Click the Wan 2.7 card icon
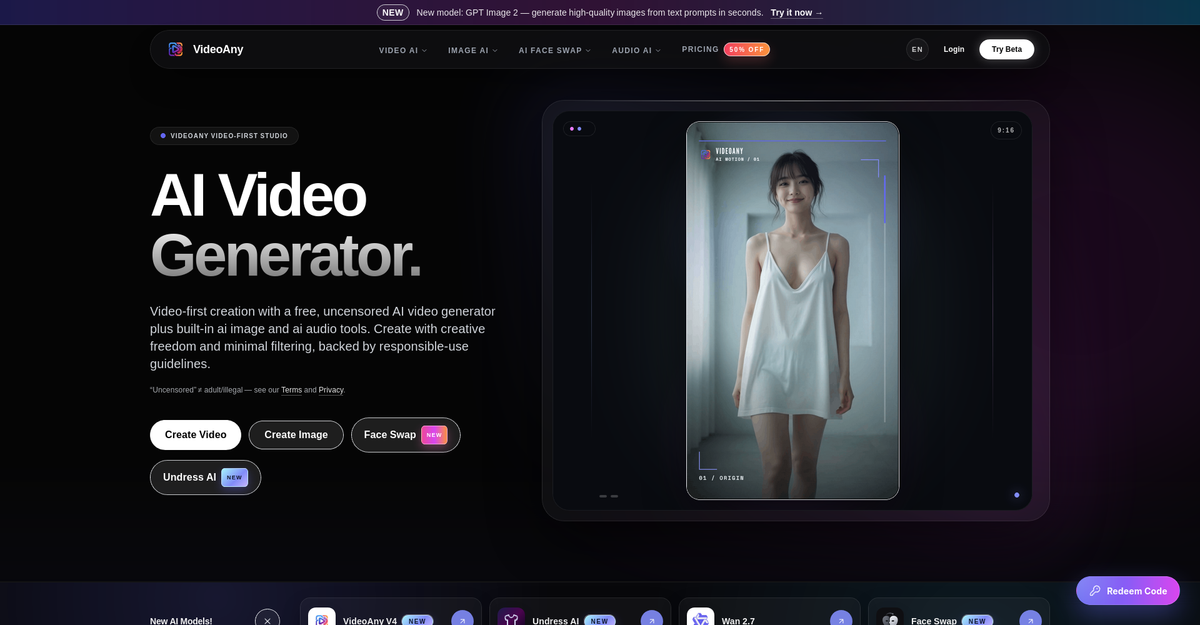Image resolution: width=1200 pixels, height=625 pixels. (x=701, y=617)
